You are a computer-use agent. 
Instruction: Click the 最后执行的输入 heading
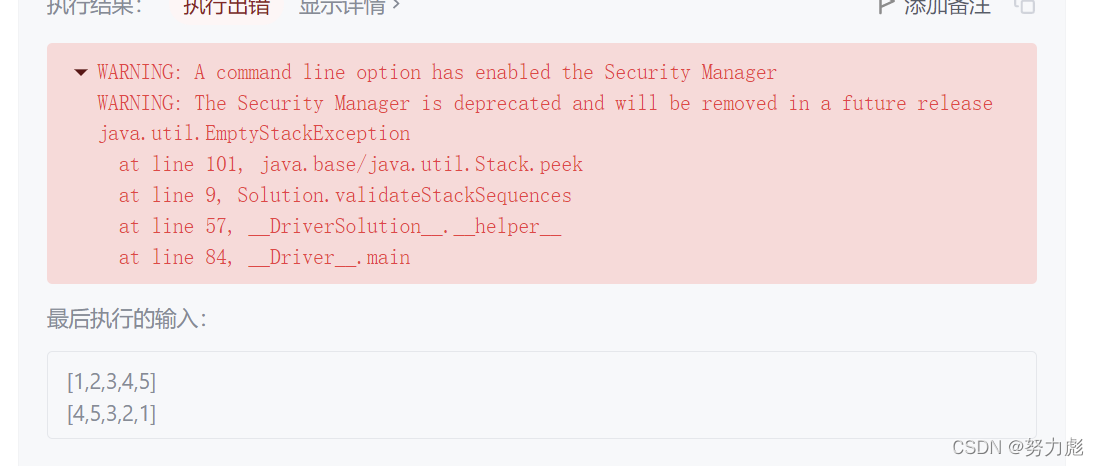pyautogui.click(x=127, y=319)
